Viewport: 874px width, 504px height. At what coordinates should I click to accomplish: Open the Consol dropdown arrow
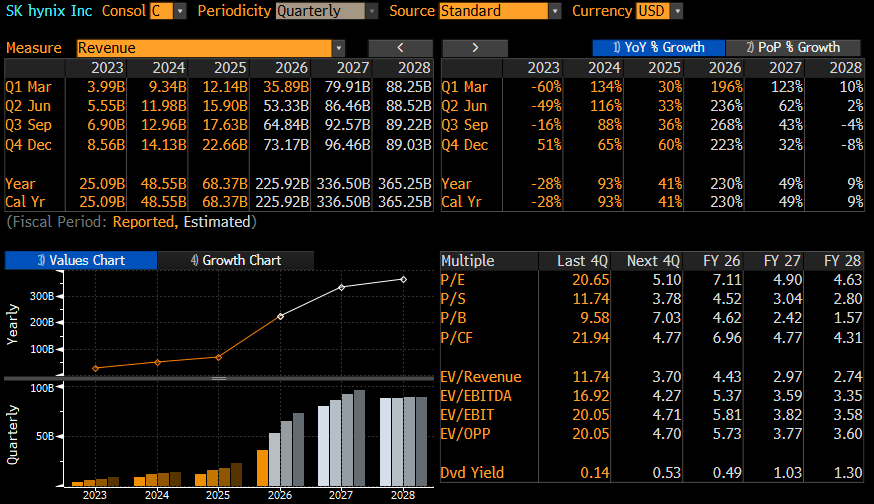179,11
